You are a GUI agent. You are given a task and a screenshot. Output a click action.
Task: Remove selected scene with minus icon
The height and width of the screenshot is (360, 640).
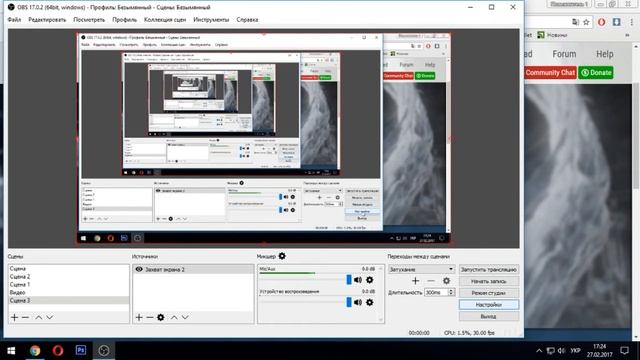25,317
